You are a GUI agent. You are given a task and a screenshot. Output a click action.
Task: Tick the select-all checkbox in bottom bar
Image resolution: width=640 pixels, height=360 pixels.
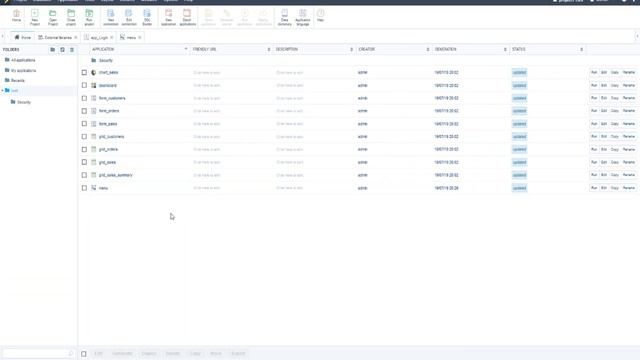(x=84, y=354)
